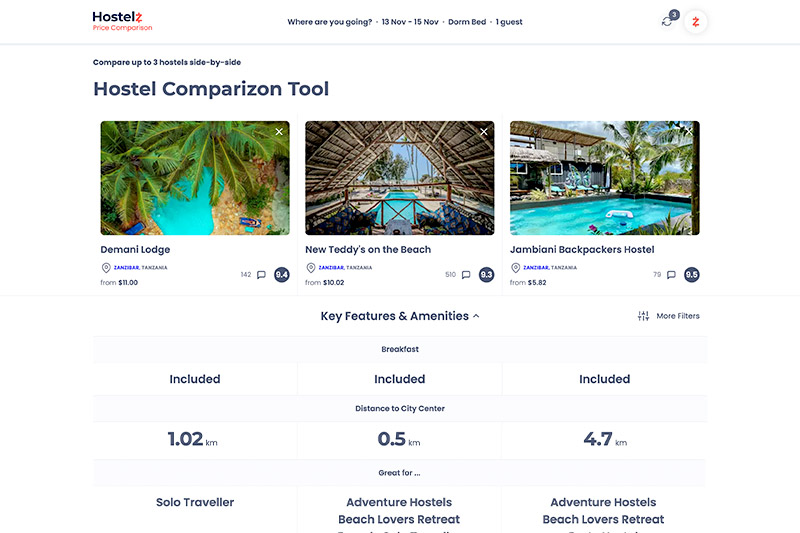
Task: Open the Demani Lodge title link
Action: (135, 250)
